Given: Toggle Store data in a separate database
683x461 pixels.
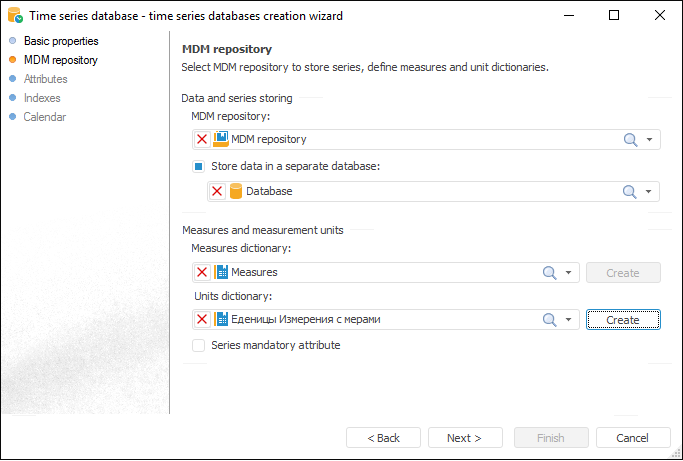Looking at the screenshot, I should pos(199,166).
